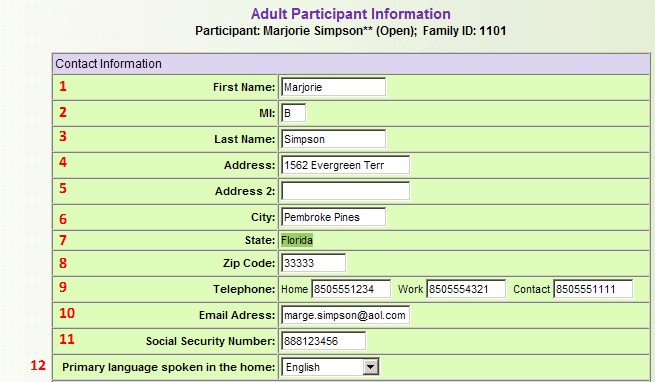Click the Telephone row label
The image size is (655, 382).
click(x=244, y=289)
